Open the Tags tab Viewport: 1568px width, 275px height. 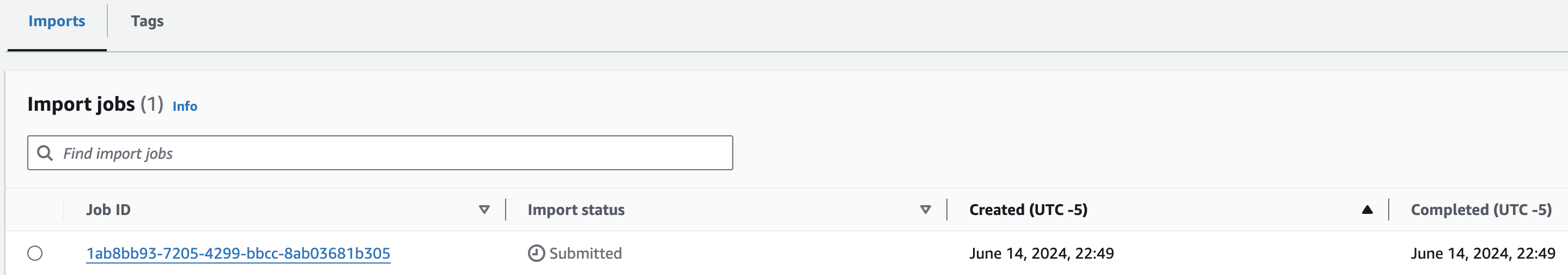147,21
